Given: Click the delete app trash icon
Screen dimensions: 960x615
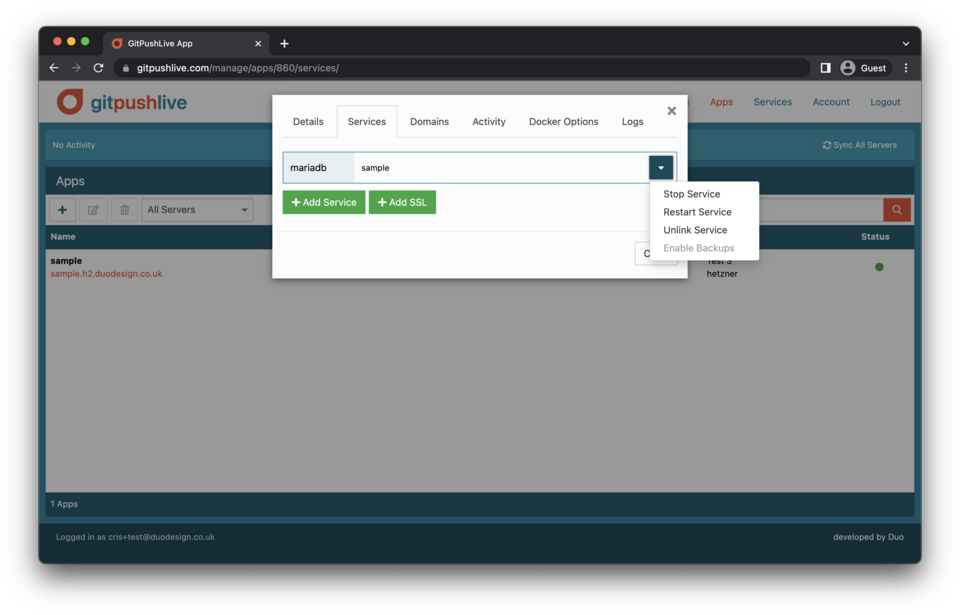Looking at the screenshot, I should click(x=124, y=210).
